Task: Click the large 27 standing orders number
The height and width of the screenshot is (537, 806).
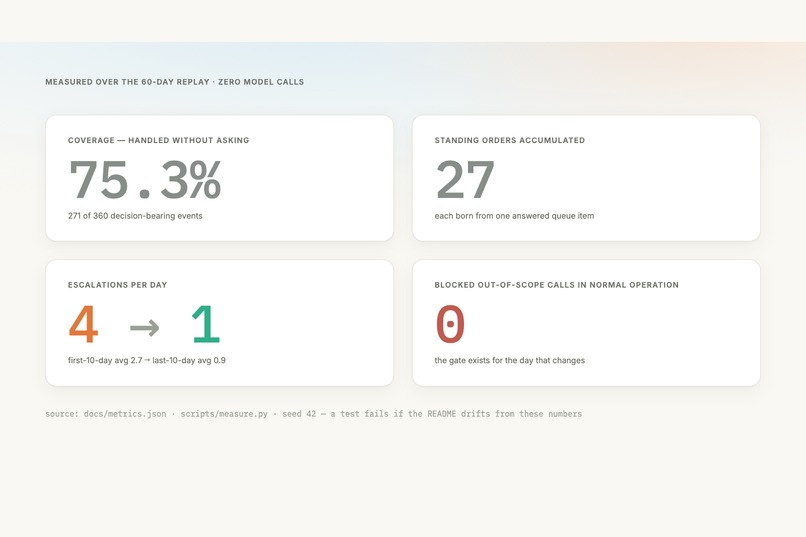Action: pyautogui.click(x=465, y=179)
